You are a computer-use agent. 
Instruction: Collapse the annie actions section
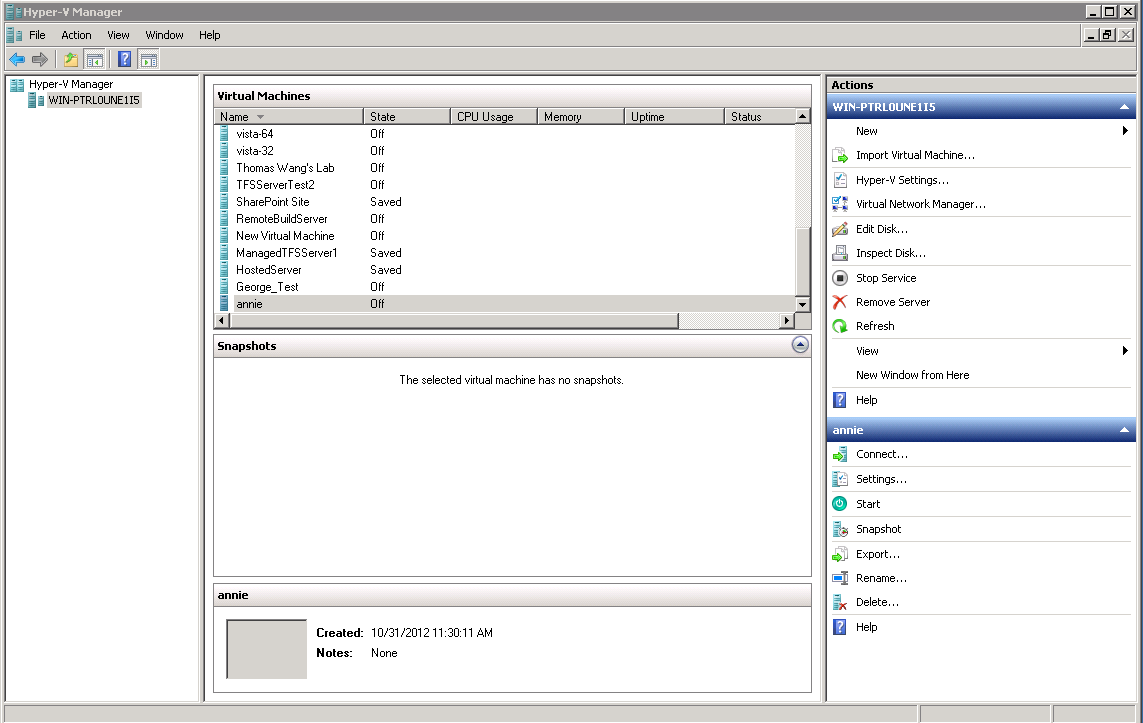tap(1124, 430)
